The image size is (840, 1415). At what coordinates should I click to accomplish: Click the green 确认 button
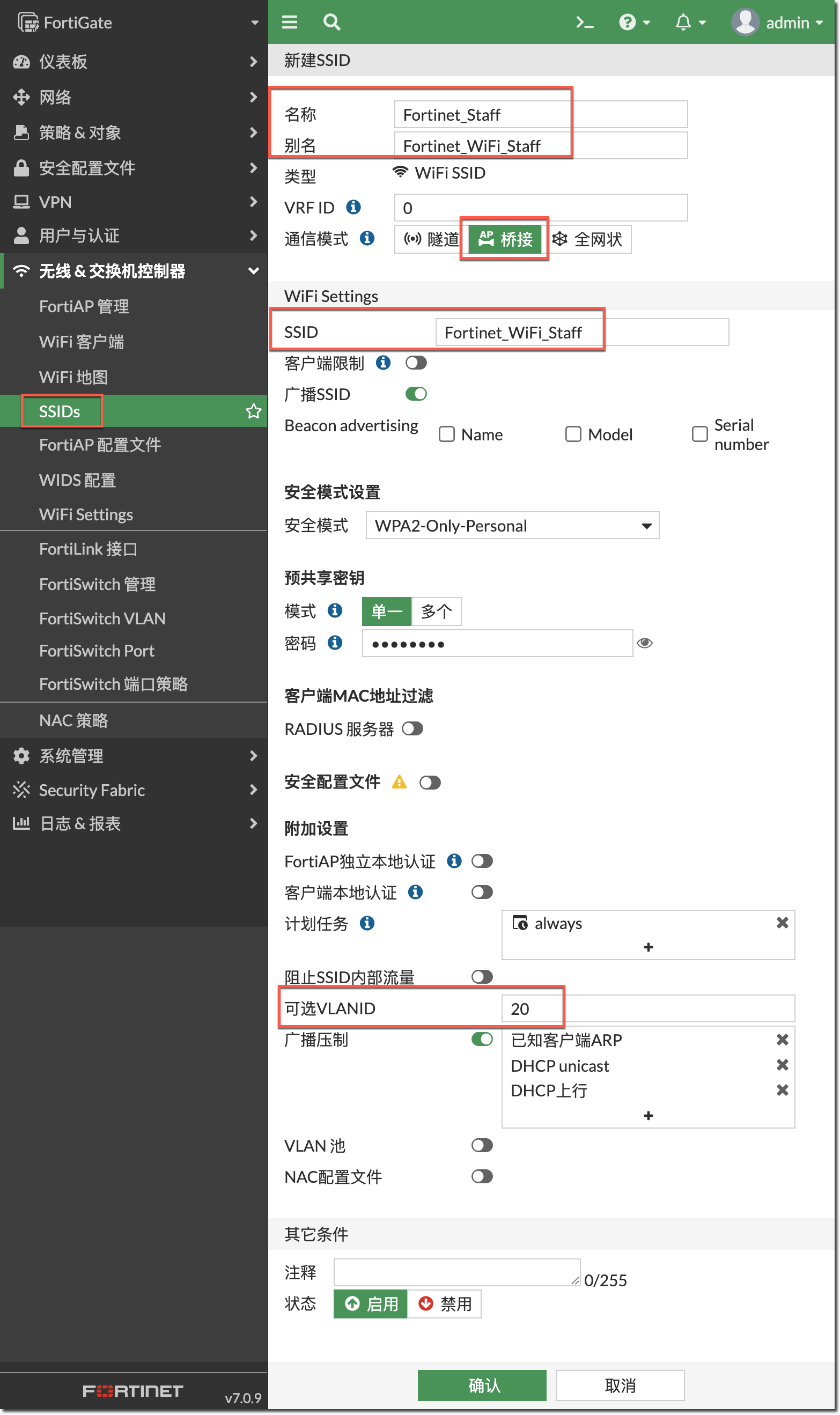click(482, 1385)
